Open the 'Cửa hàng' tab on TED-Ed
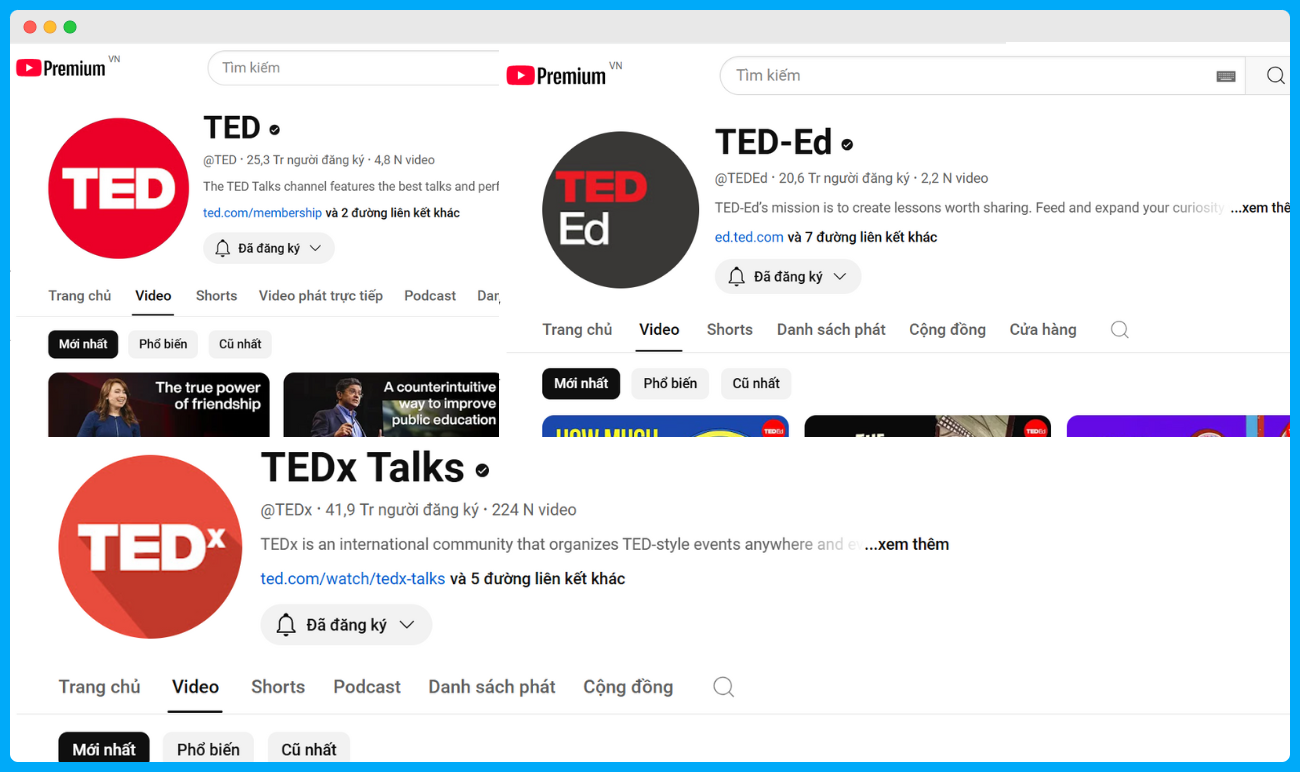 pos(1043,330)
